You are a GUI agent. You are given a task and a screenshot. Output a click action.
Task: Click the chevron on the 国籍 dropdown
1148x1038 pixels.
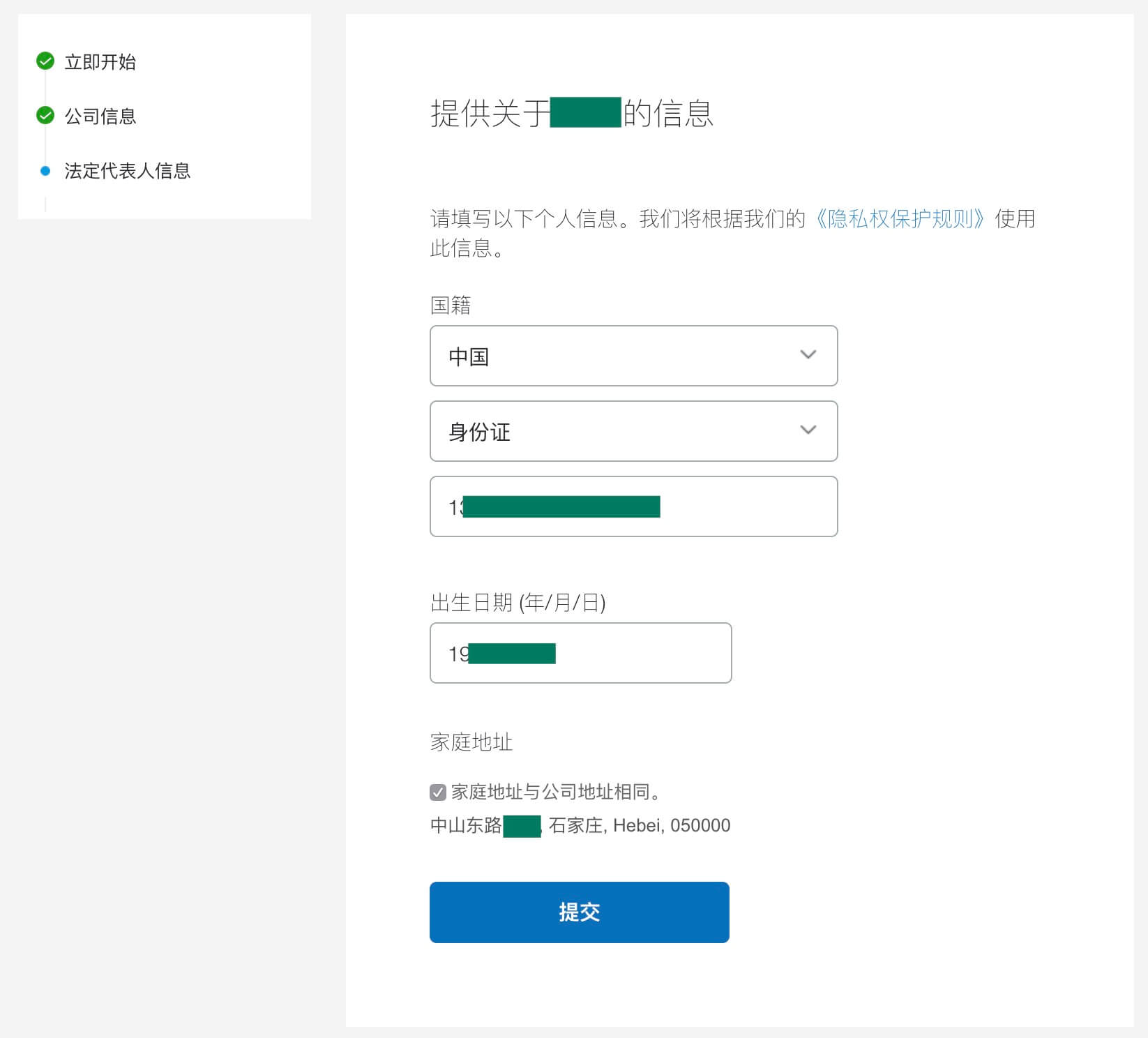[808, 356]
